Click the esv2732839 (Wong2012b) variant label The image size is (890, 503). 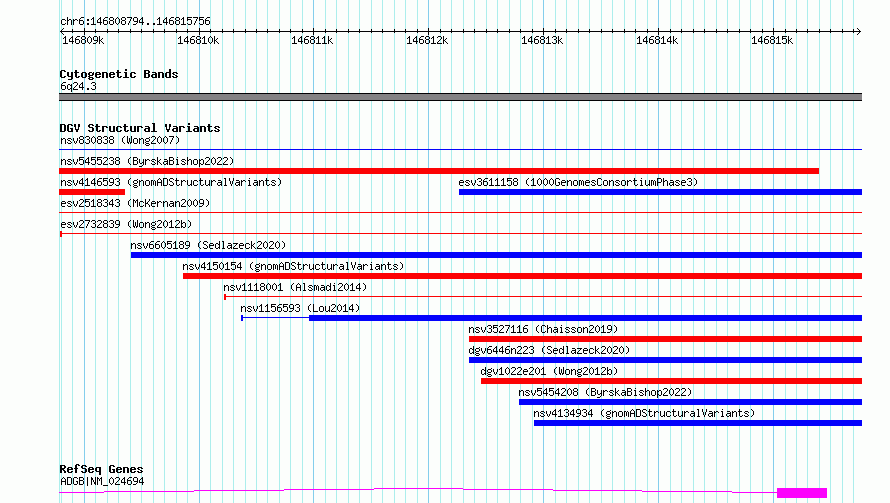click(x=126, y=224)
